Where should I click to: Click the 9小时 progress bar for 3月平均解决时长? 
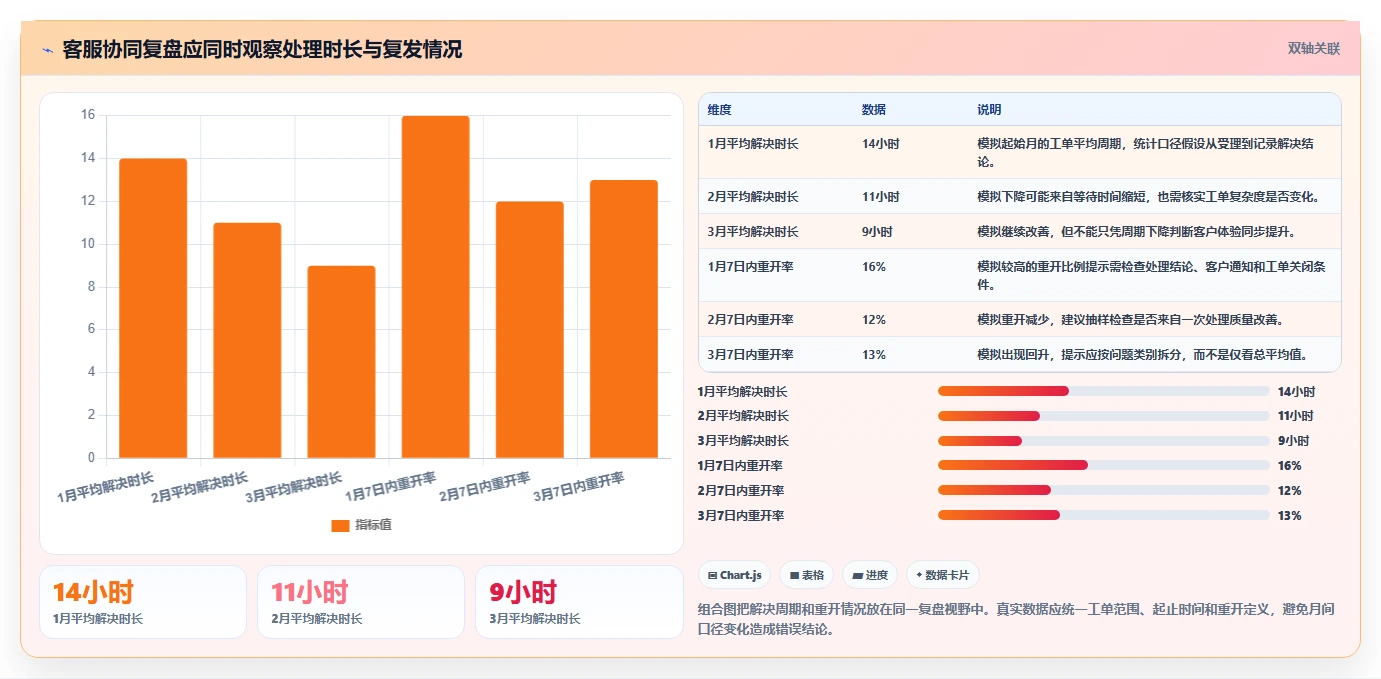click(x=1103, y=441)
